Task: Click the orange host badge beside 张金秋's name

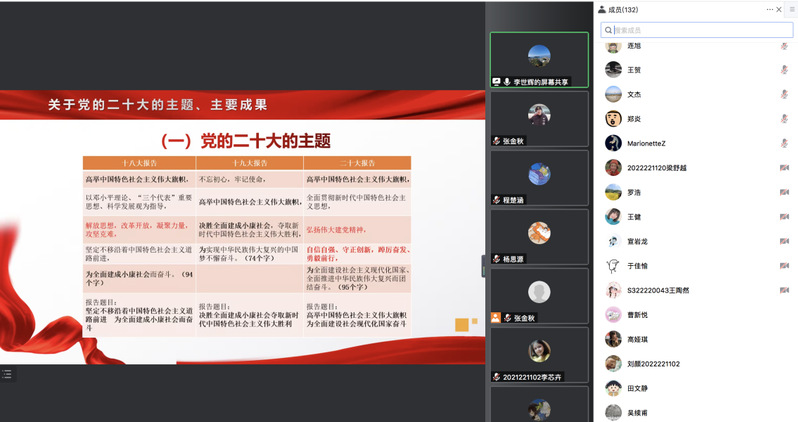Action: tap(495, 318)
